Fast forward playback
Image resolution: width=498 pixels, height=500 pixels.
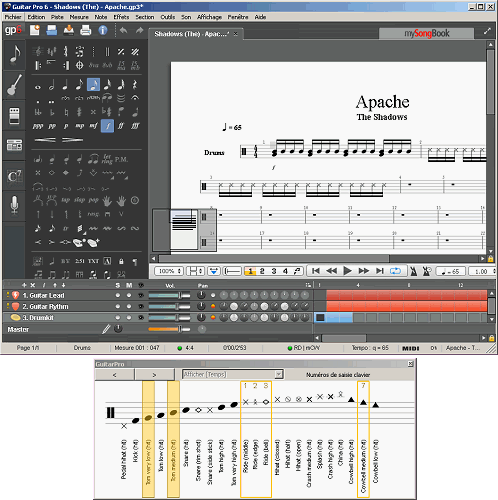click(364, 271)
